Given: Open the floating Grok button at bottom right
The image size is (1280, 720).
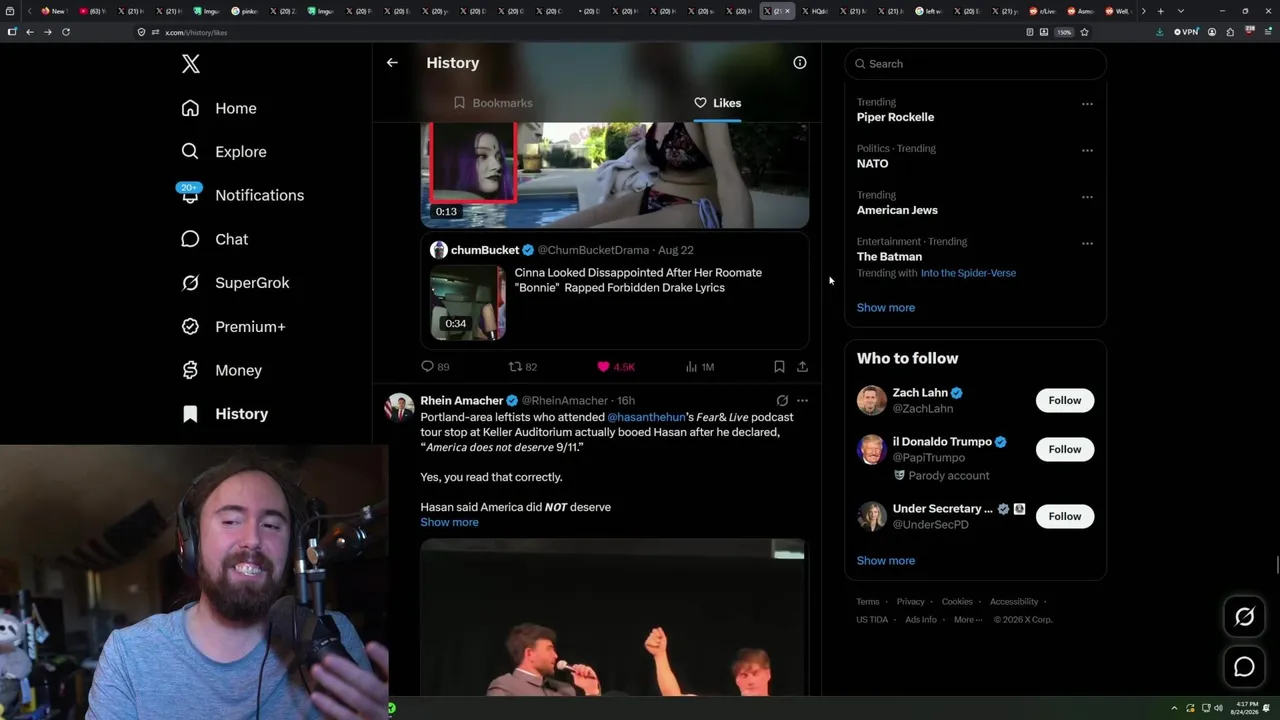Looking at the screenshot, I should 1245,617.
